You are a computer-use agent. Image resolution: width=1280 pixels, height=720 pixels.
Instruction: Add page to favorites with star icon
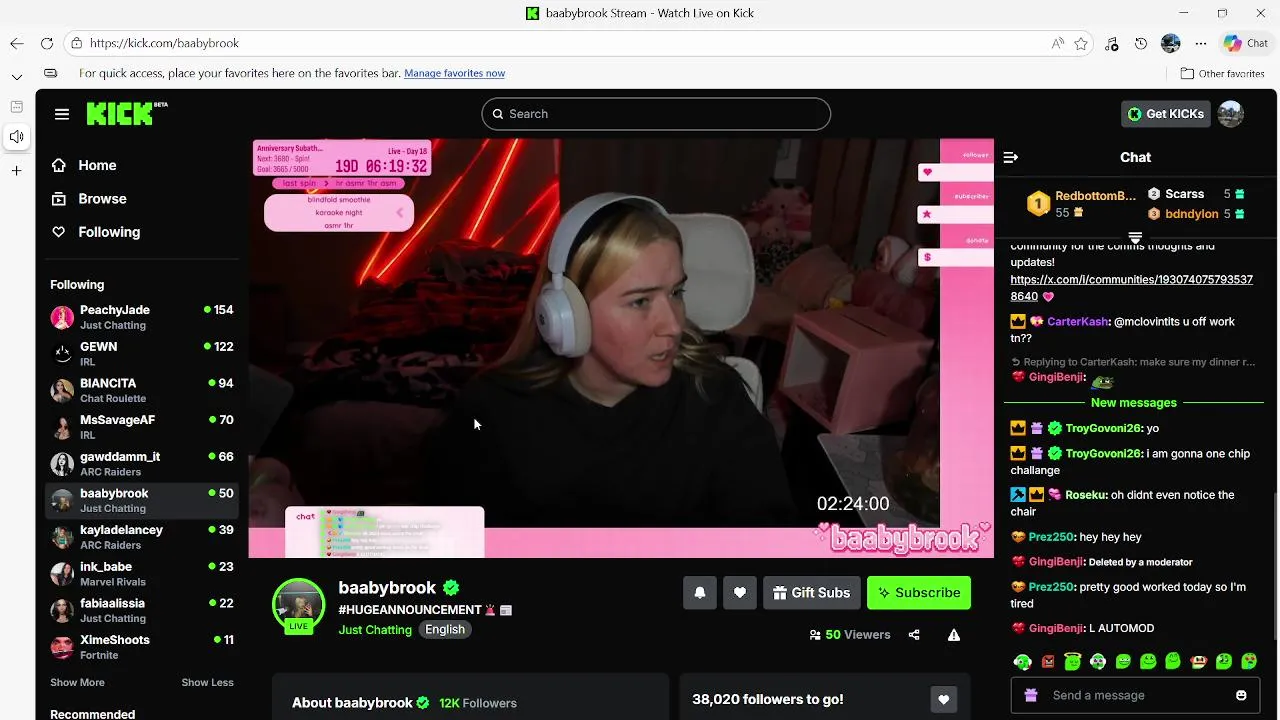(x=1081, y=43)
